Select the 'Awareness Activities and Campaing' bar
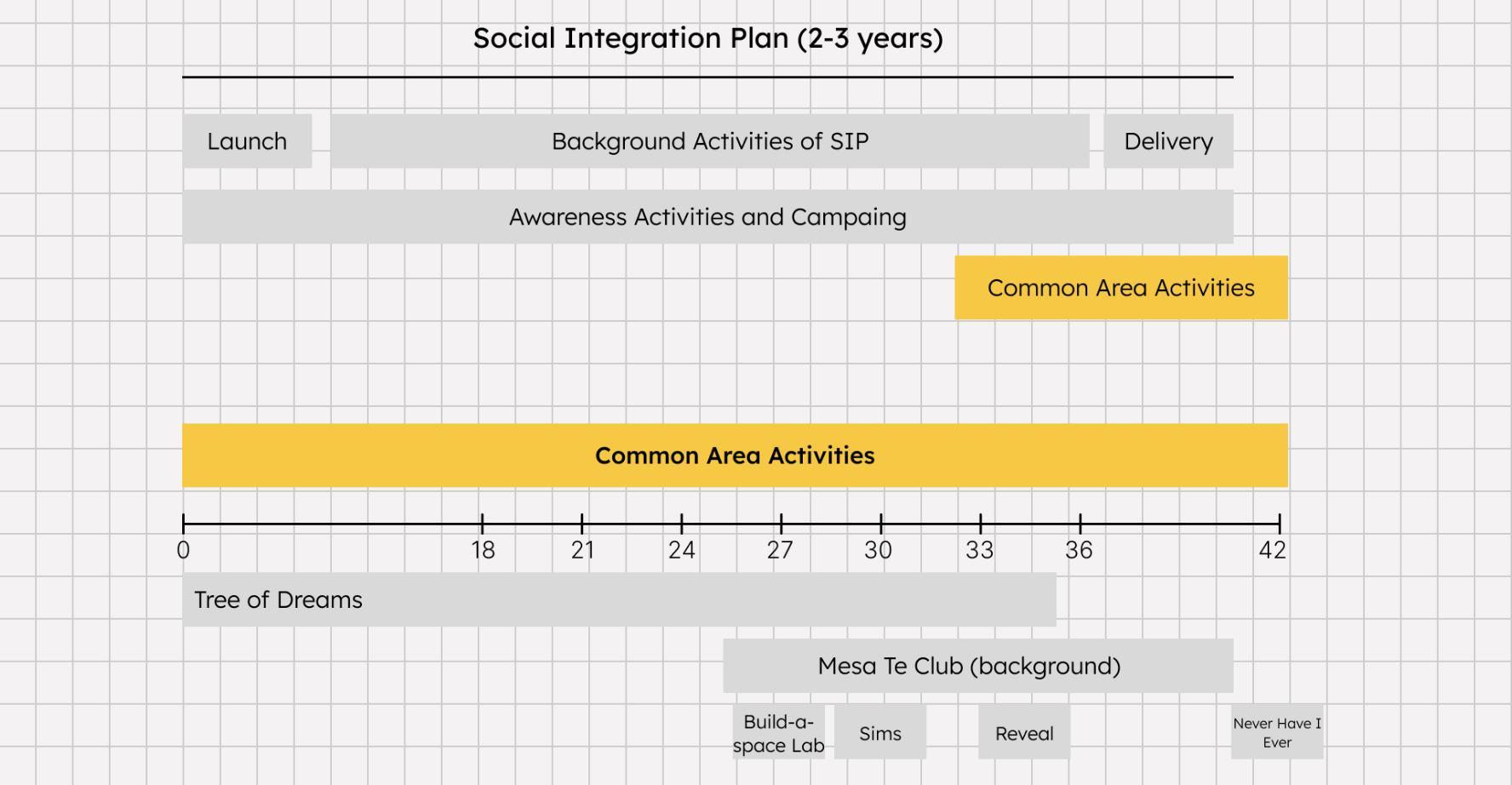1512x785 pixels. coord(707,217)
